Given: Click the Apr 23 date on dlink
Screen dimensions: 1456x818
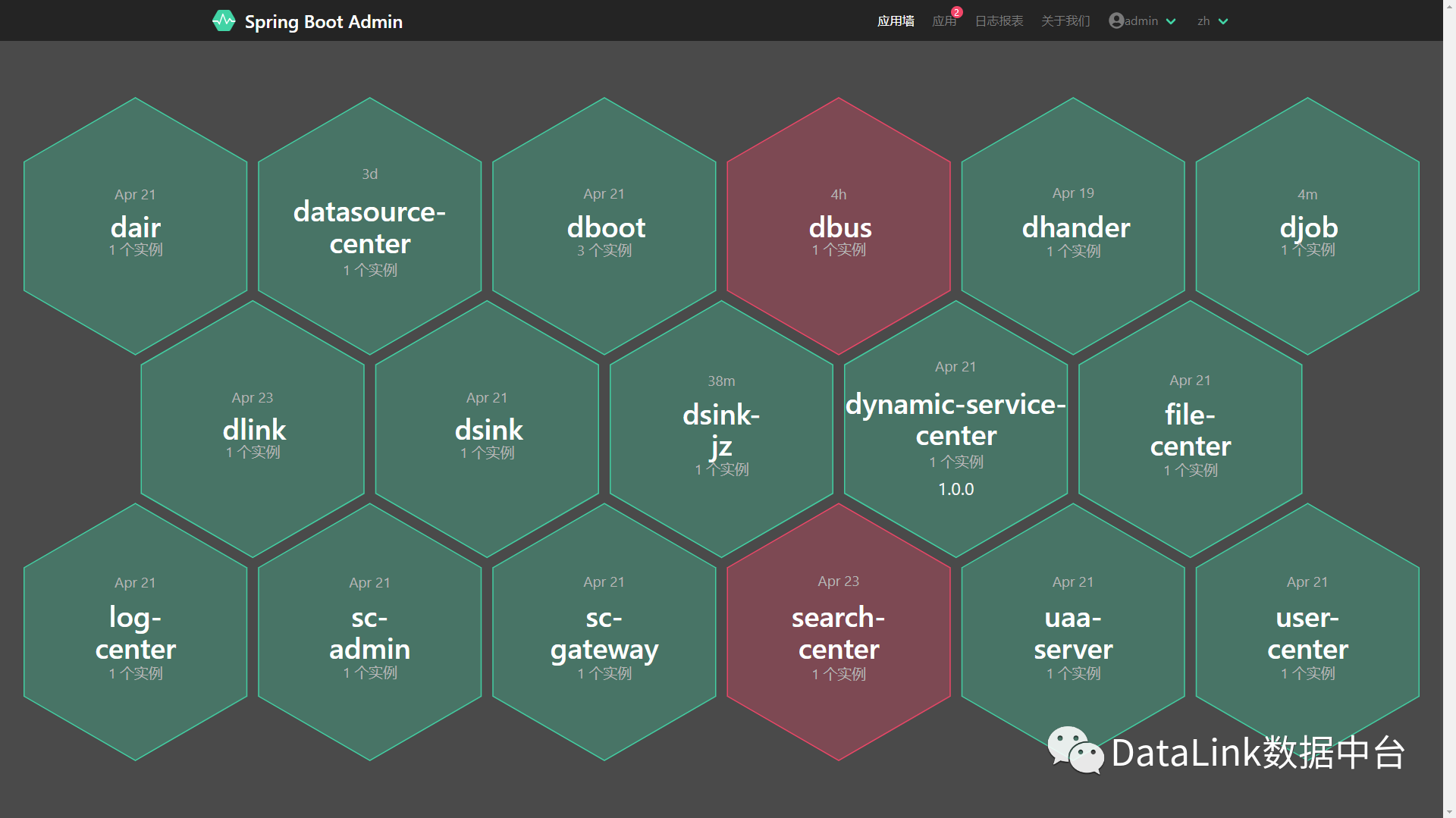Looking at the screenshot, I should point(253,397).
